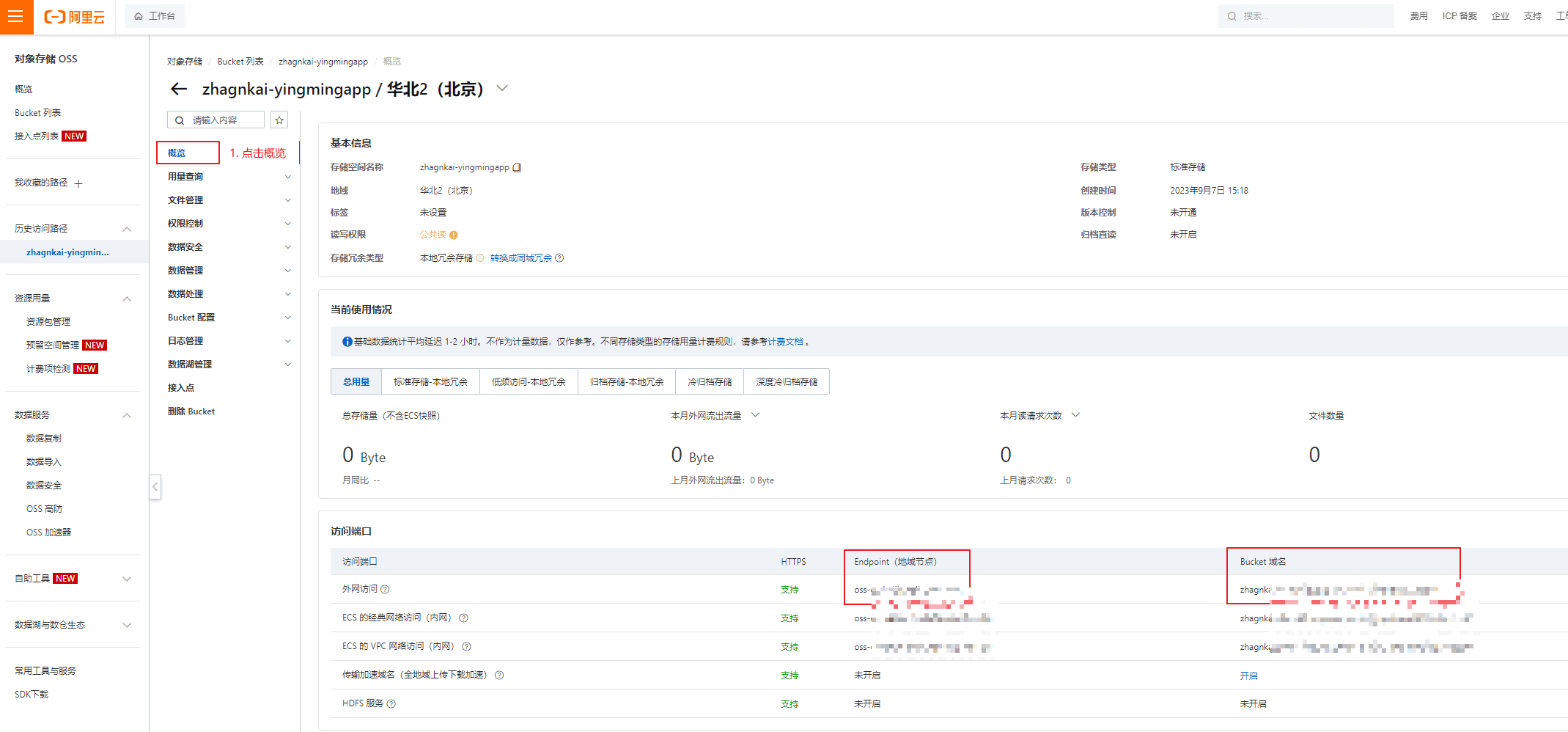Open Bucket 列表 in the left sidebar
Viewport: 1568px width, 732px height.
point(37,113)
